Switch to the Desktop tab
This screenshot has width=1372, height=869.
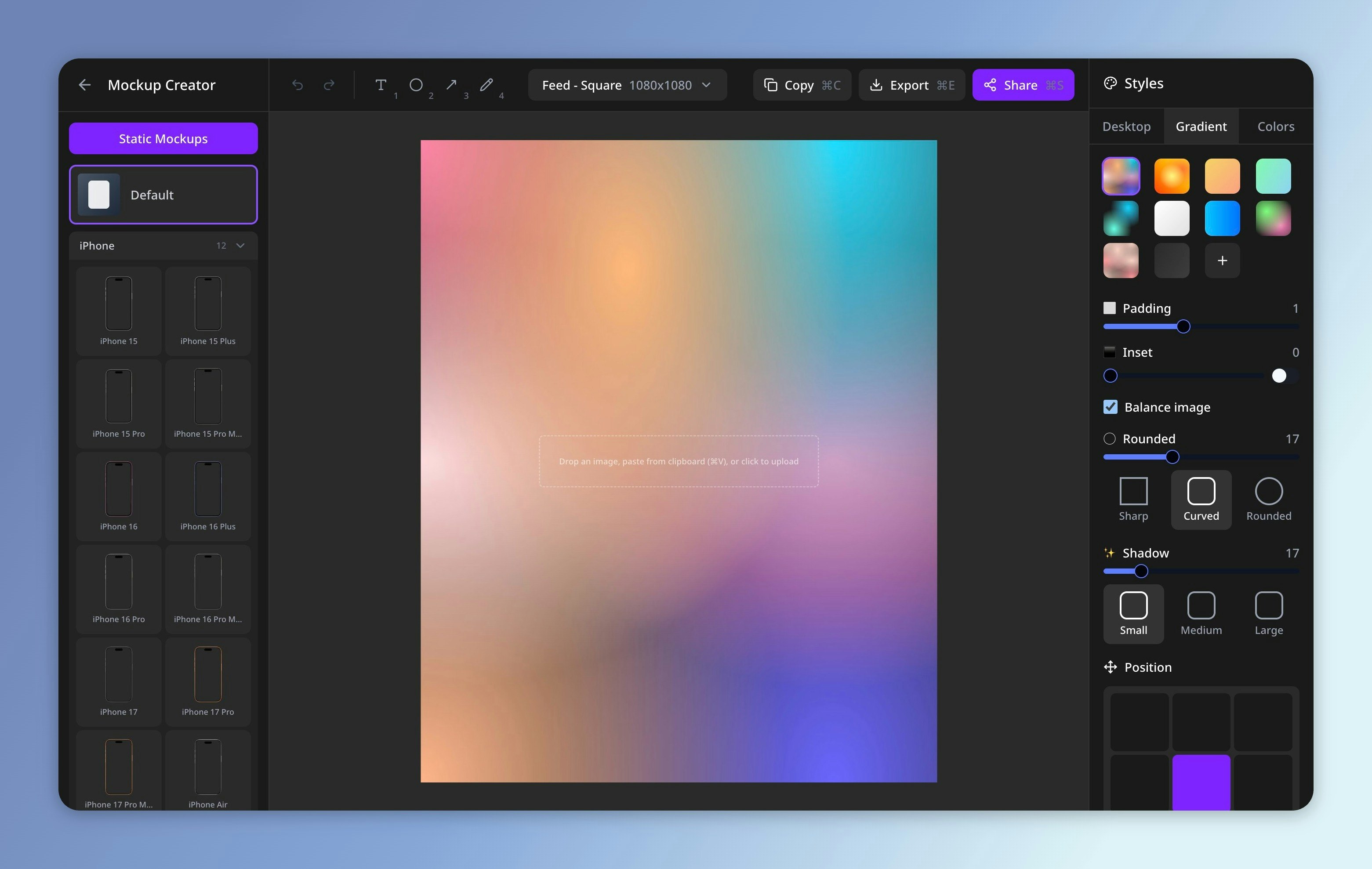pyautogui.click(x=1126, y=126)
